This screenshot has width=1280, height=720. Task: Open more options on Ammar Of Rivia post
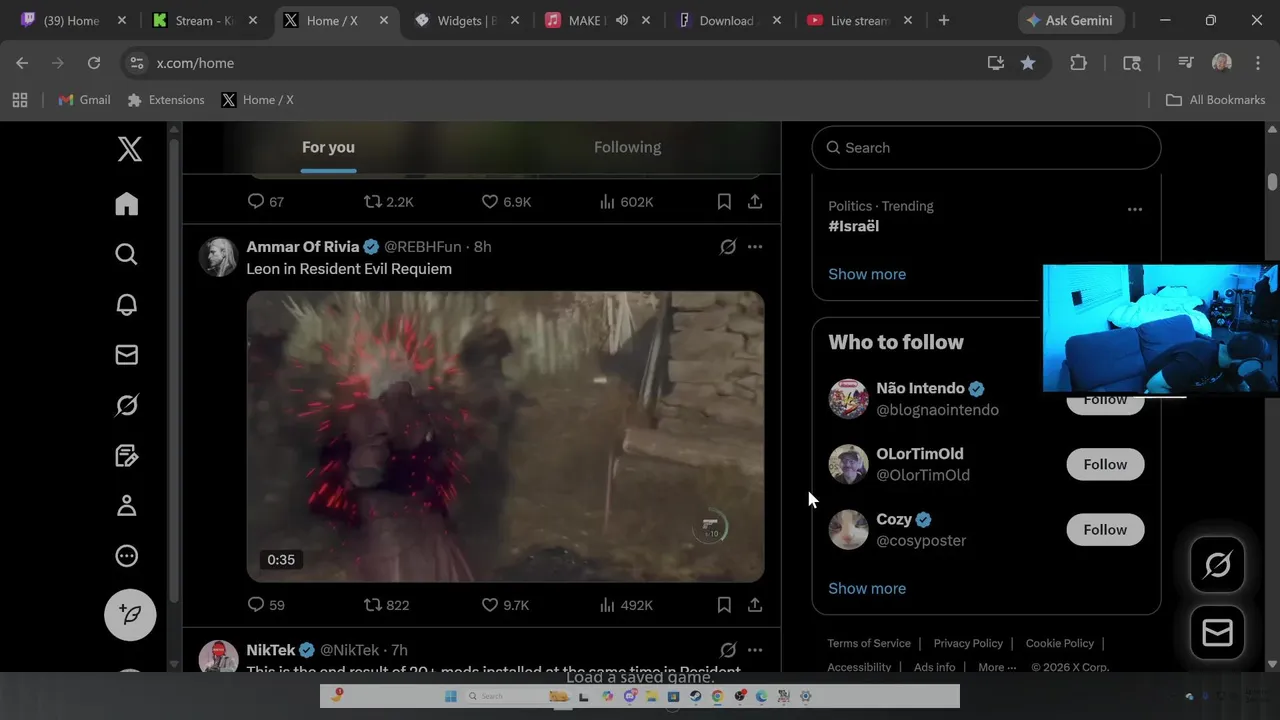(x=755, y=247)
